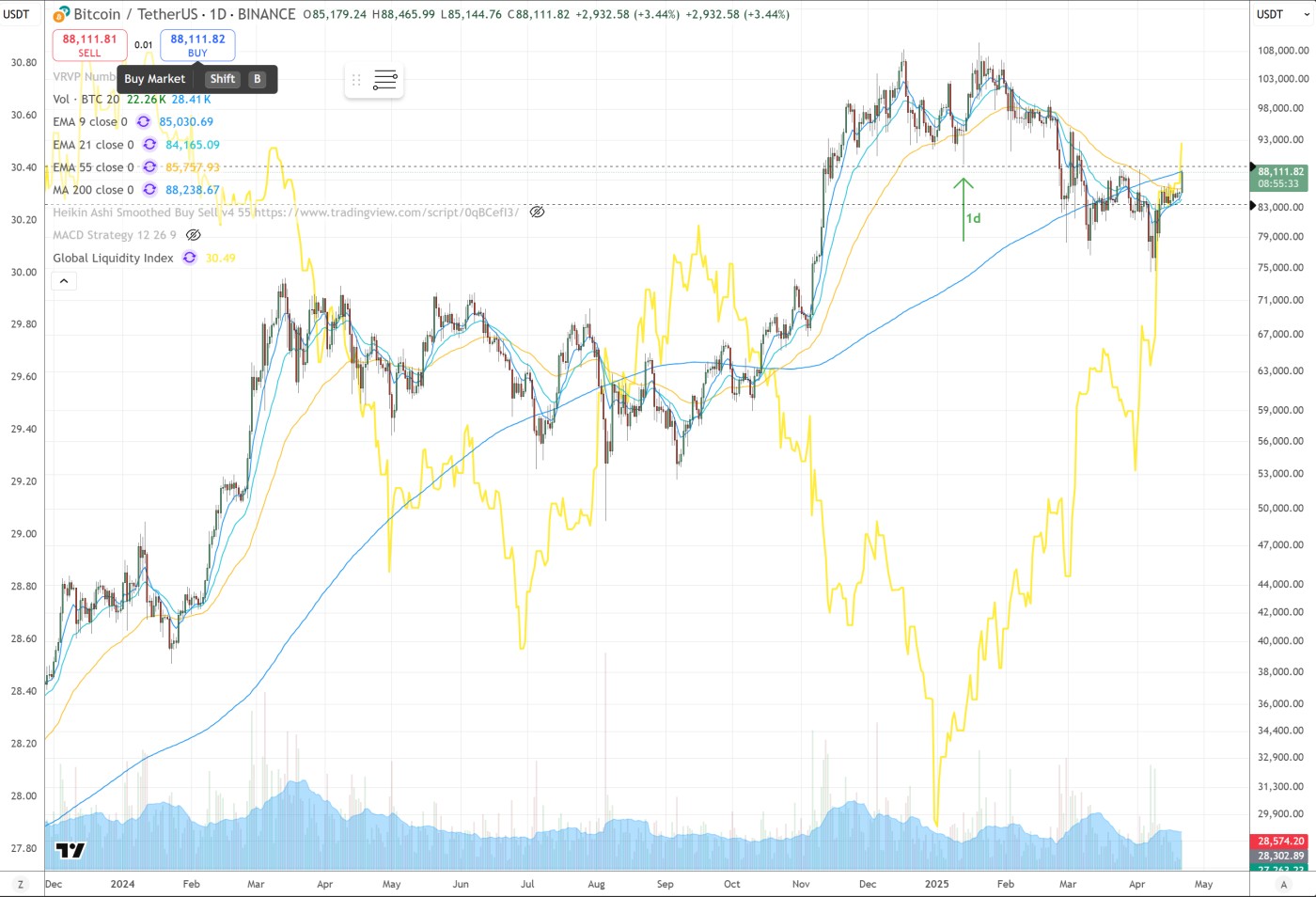The height and width of the screenshot is (897, 1316).
Task: Click the 63,000.00 price scale label
Action: point(1281,370)
